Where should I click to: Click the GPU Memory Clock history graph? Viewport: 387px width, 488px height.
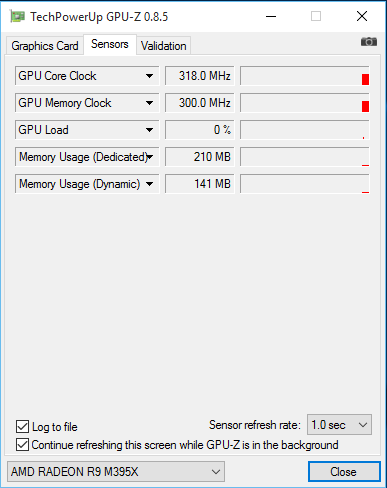coord(305,103)
